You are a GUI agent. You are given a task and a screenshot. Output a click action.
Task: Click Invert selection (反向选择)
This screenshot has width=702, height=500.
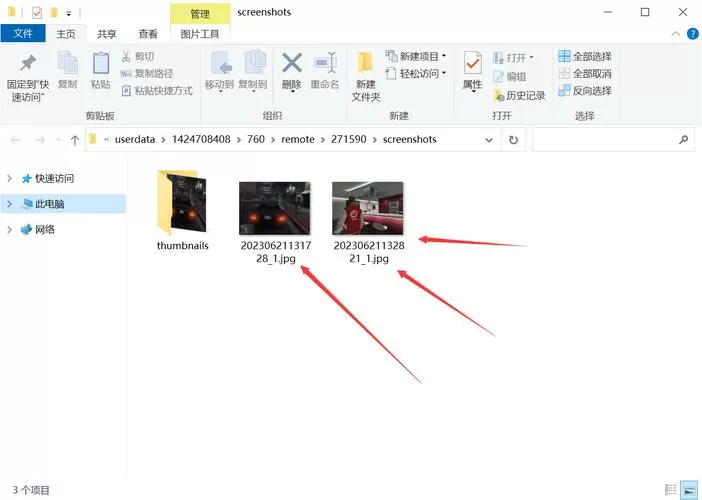pyautogui.click(x=585, y=91)
